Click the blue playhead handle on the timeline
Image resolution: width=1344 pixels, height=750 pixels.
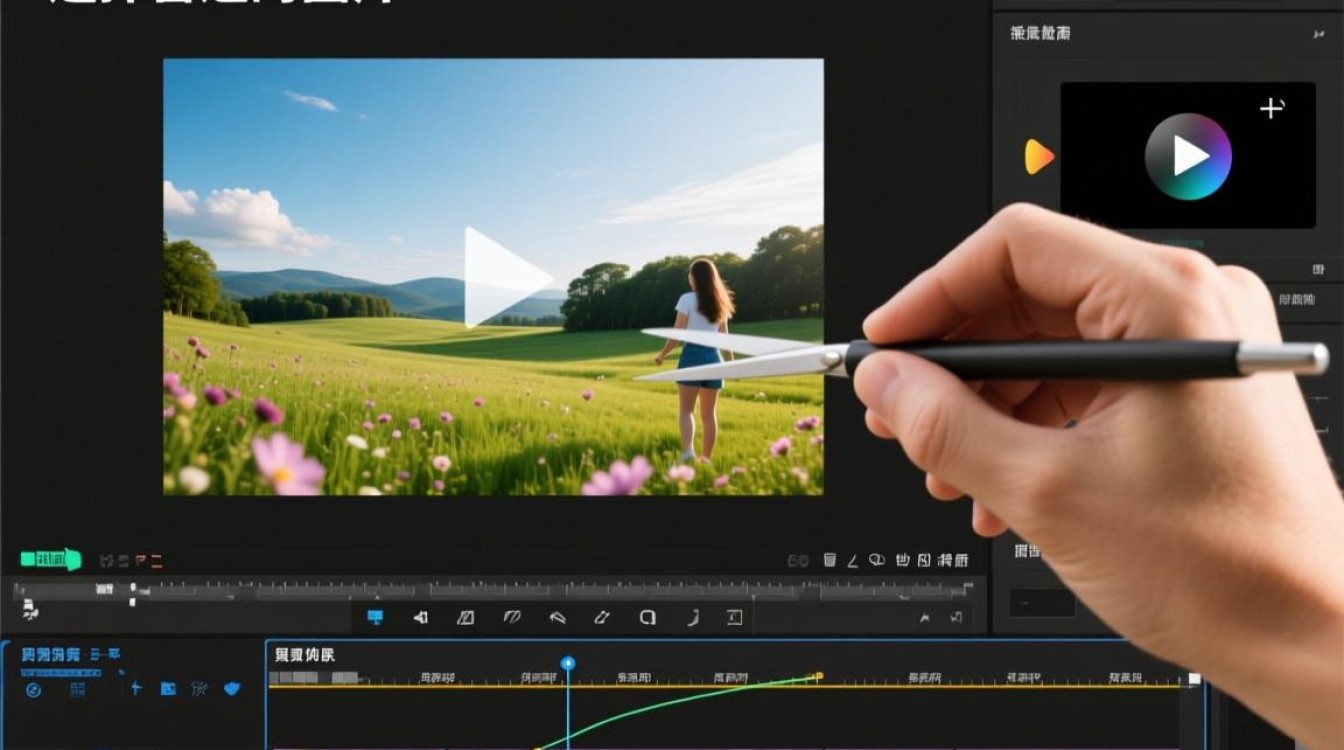tap(568, 663)
